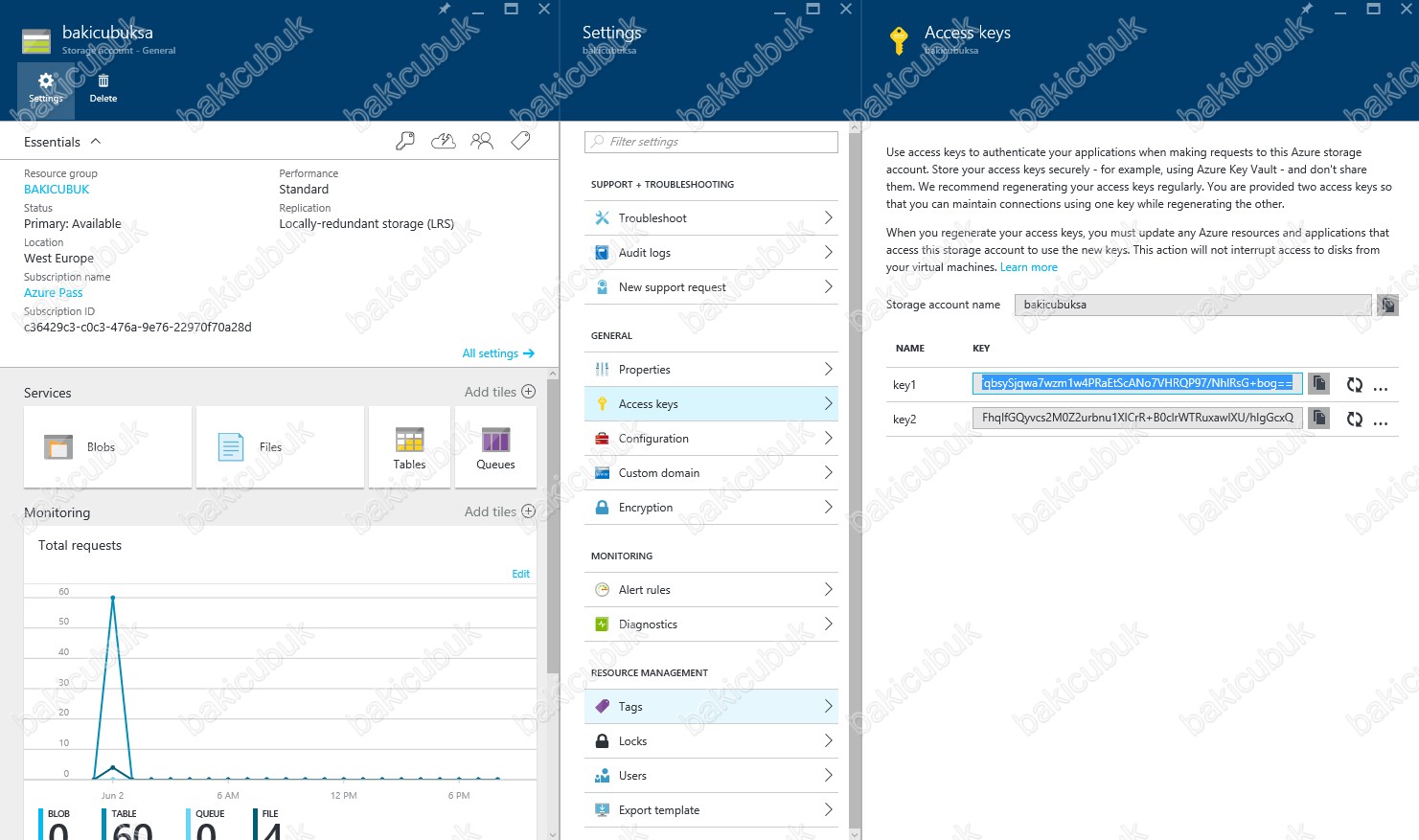Open the Files service tile
Image resolution: width=1419 pixels, height=840 pixels.
click(x=280, y=447)
